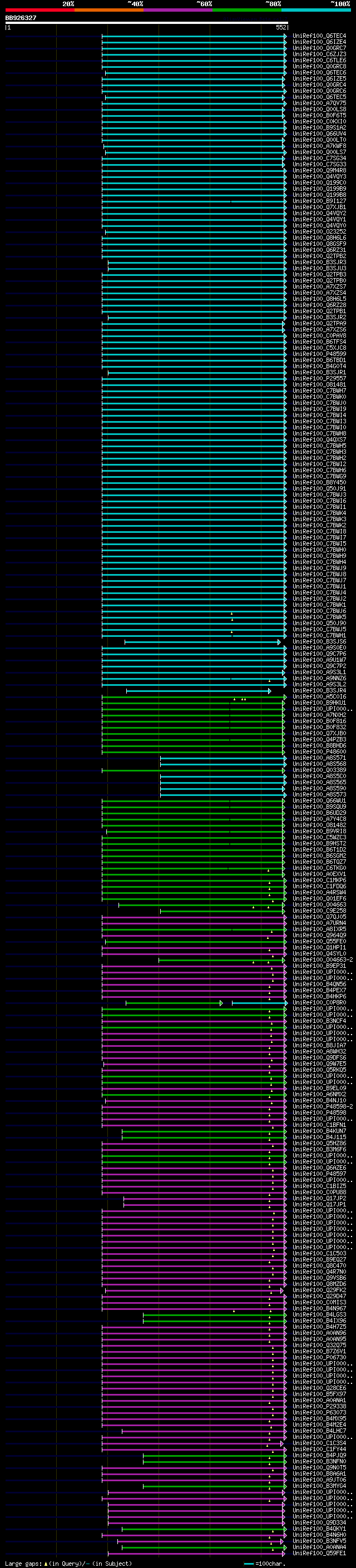Select the UniRef100_B0F6T5 label
The image size is (356, 1568).
click(x=319, y=116)
